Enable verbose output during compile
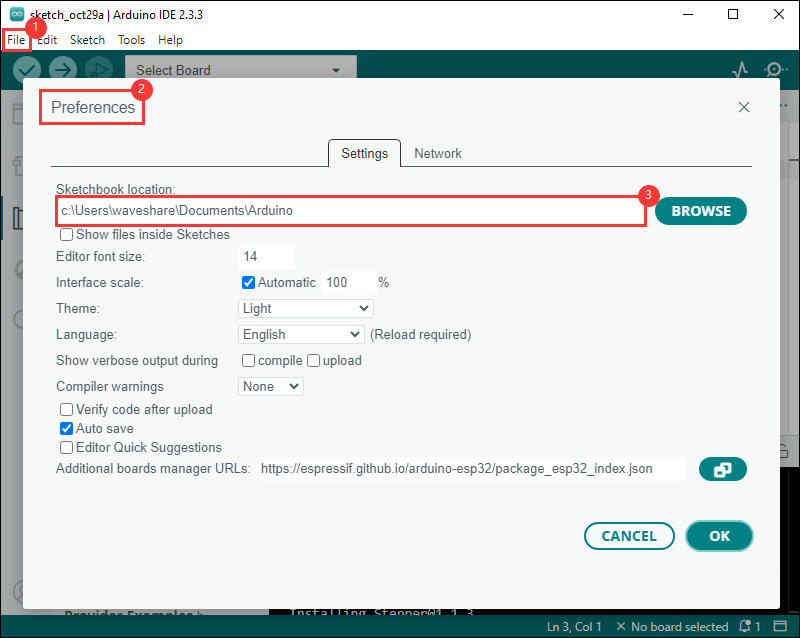Image resolution: width=800 pixels, height=638 pixels. pos(248,361)
